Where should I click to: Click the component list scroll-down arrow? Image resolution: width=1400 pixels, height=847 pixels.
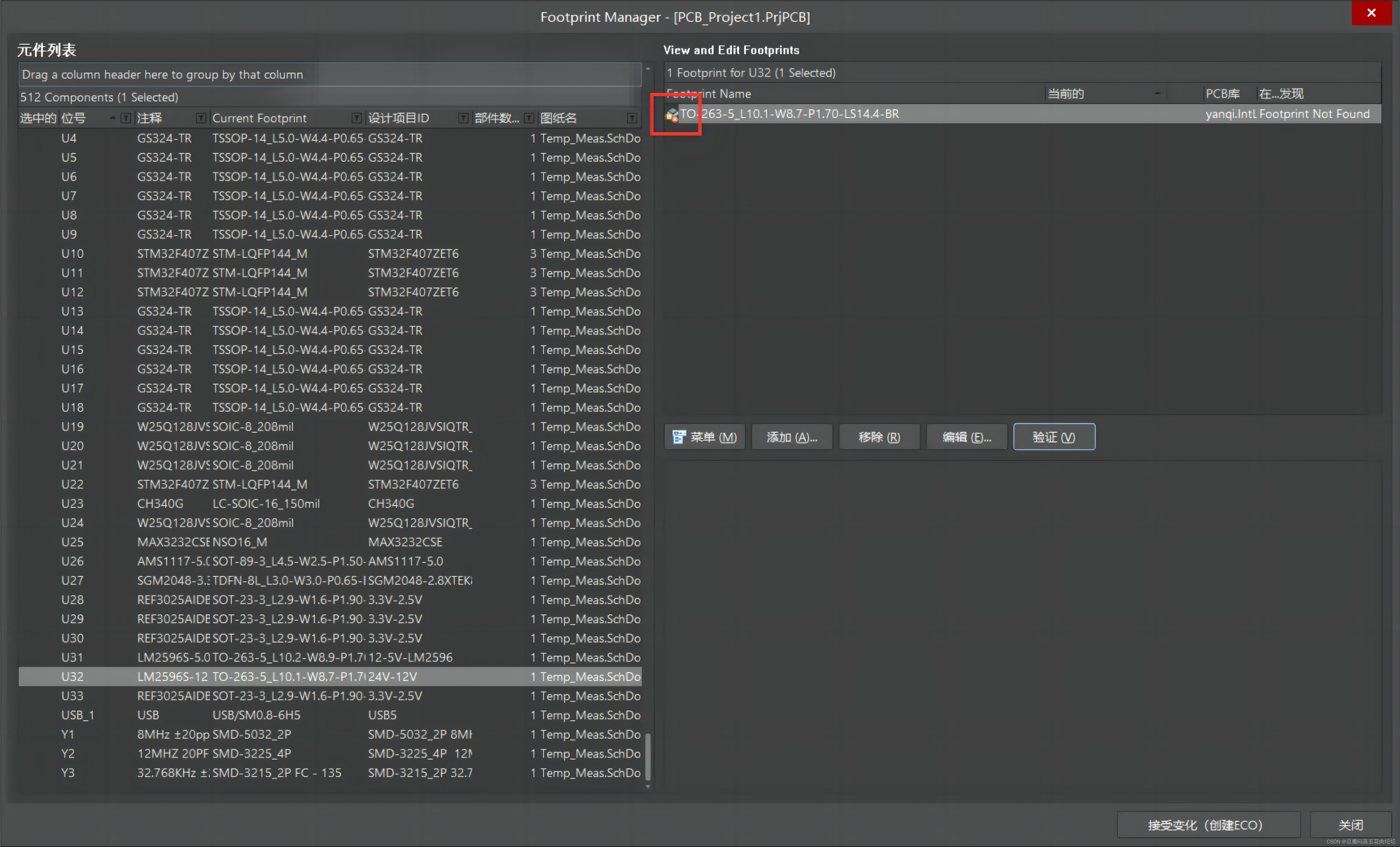pos(648,787)
